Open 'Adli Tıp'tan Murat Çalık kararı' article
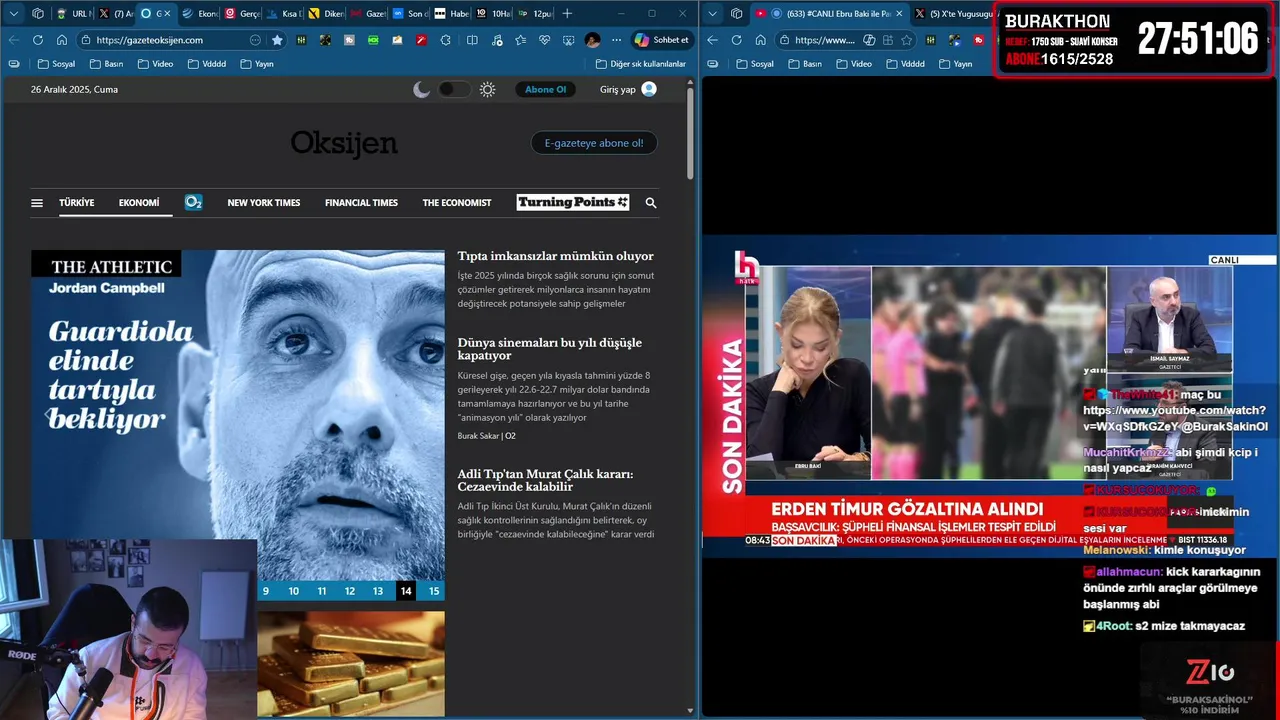1280x720 pixels. coord(545,480)
